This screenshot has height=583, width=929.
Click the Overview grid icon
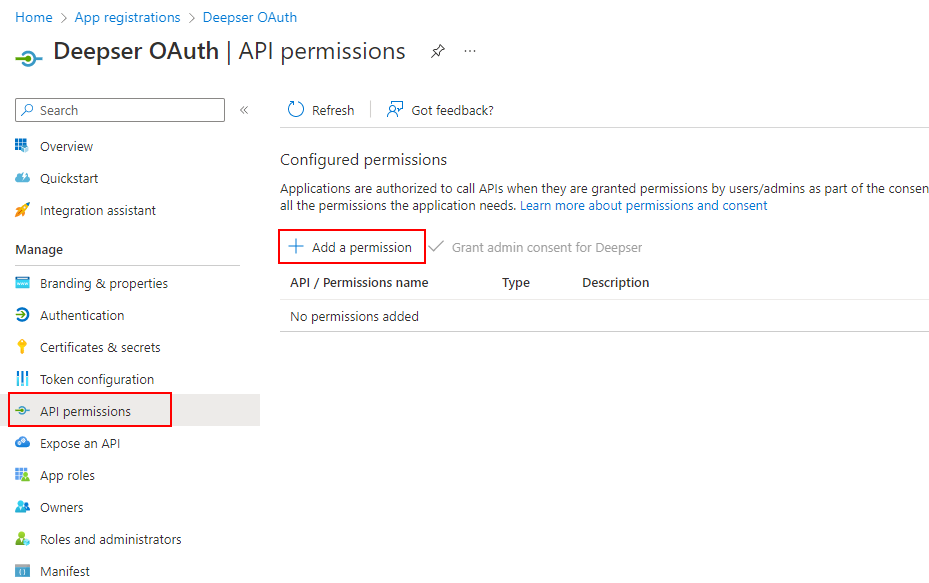click(22, 146)
